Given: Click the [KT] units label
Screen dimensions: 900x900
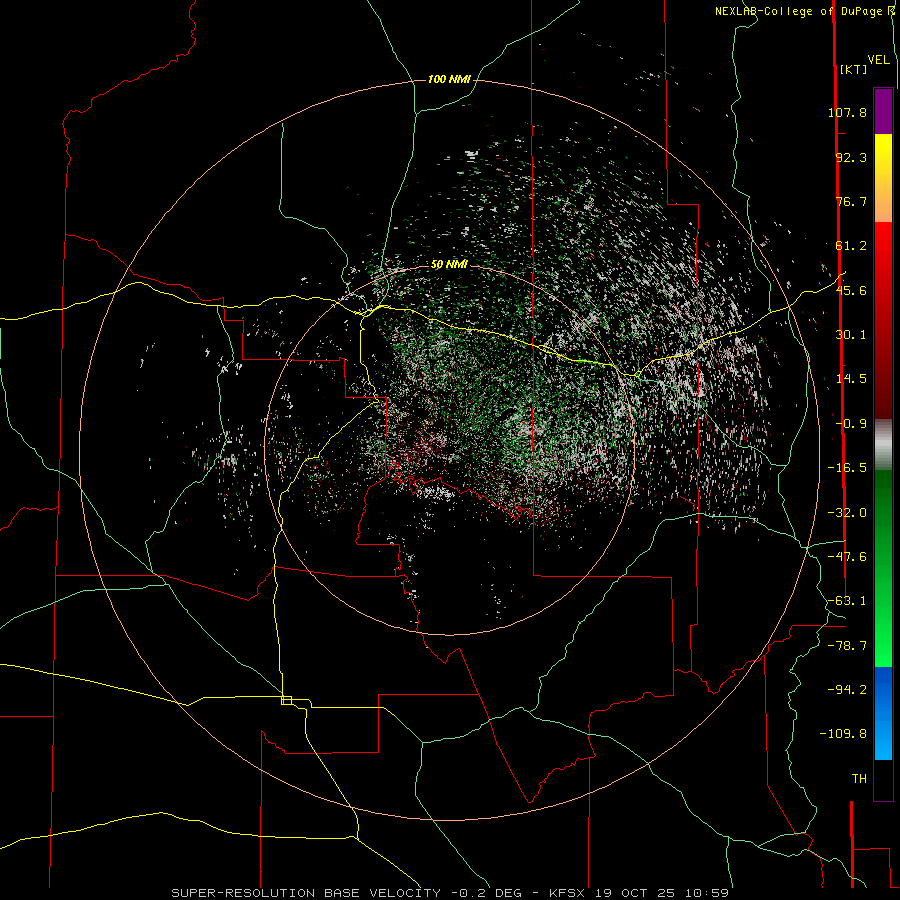Looking at the screenshot, I should tap(853, 69).
